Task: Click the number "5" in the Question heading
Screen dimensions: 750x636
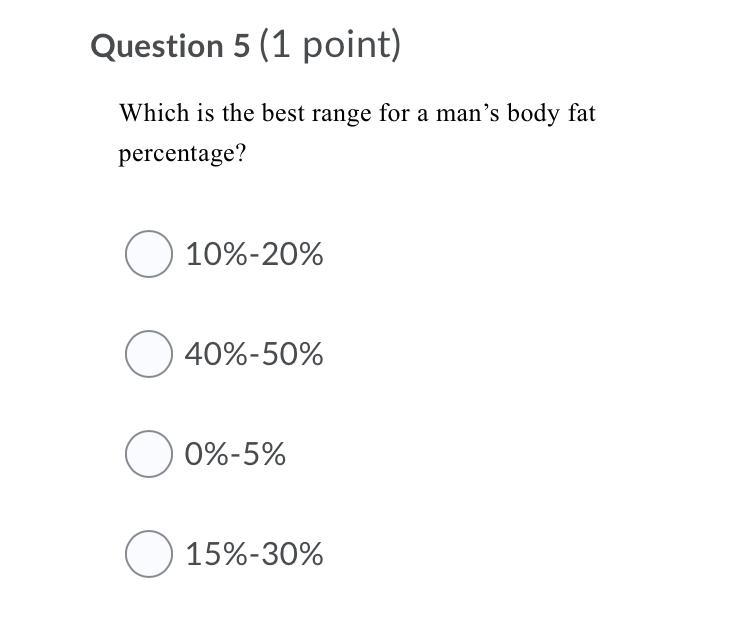Action: [x=242, y=46]
